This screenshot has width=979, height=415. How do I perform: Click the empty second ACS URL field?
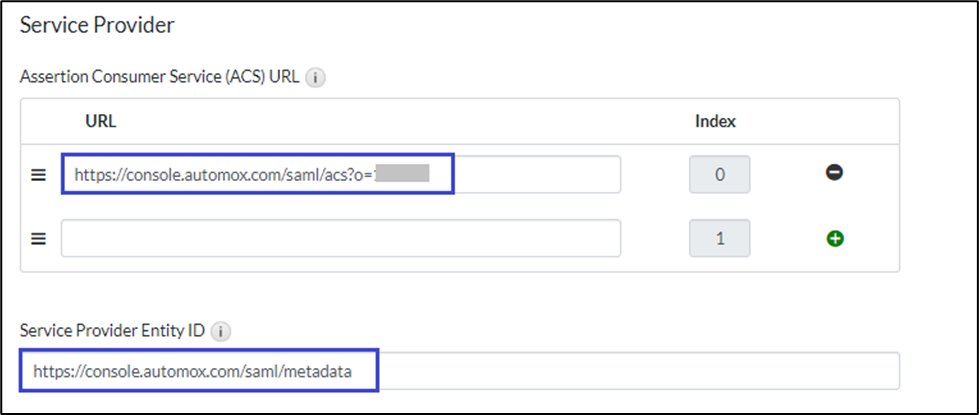click(x=340, y=238)
